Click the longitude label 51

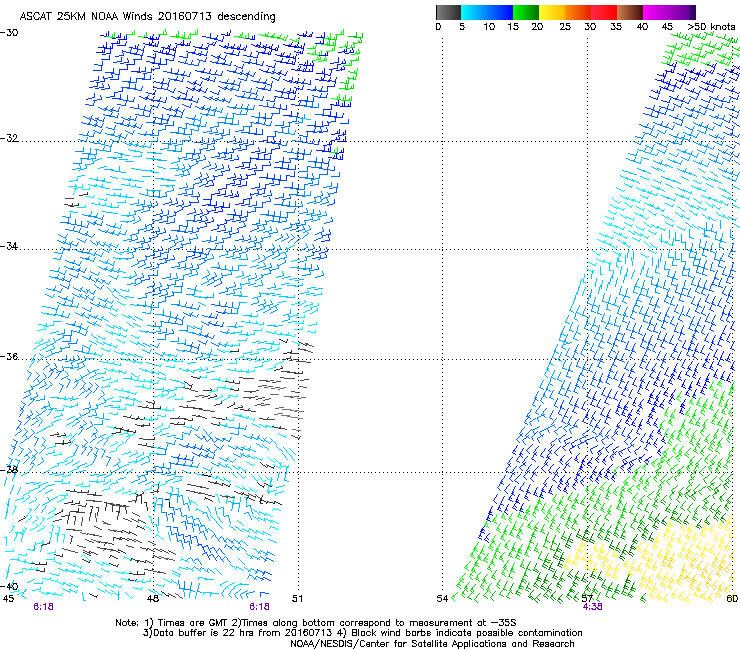pos(297,599)
